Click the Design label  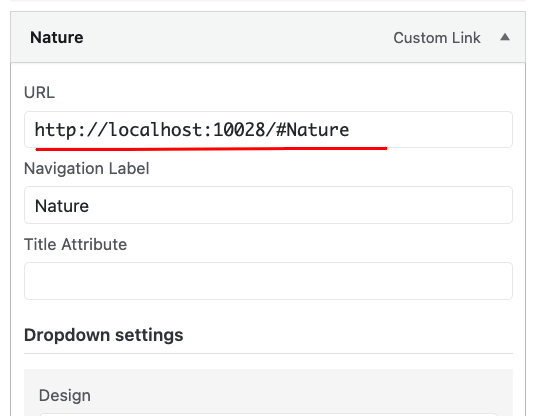tap(65, 395)
